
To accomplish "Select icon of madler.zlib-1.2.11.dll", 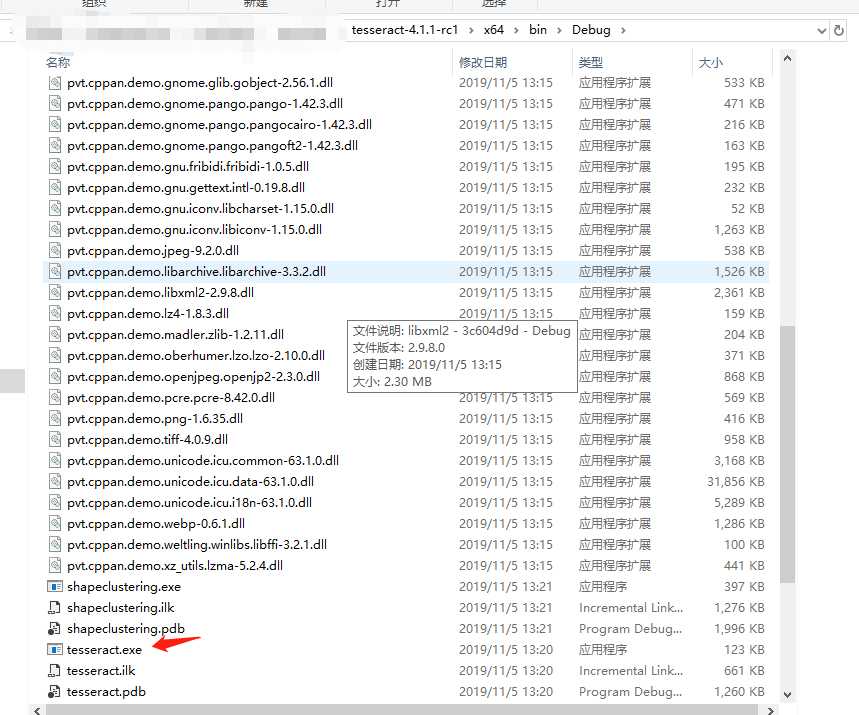I will pyautogui.click(x=55, y=334).
